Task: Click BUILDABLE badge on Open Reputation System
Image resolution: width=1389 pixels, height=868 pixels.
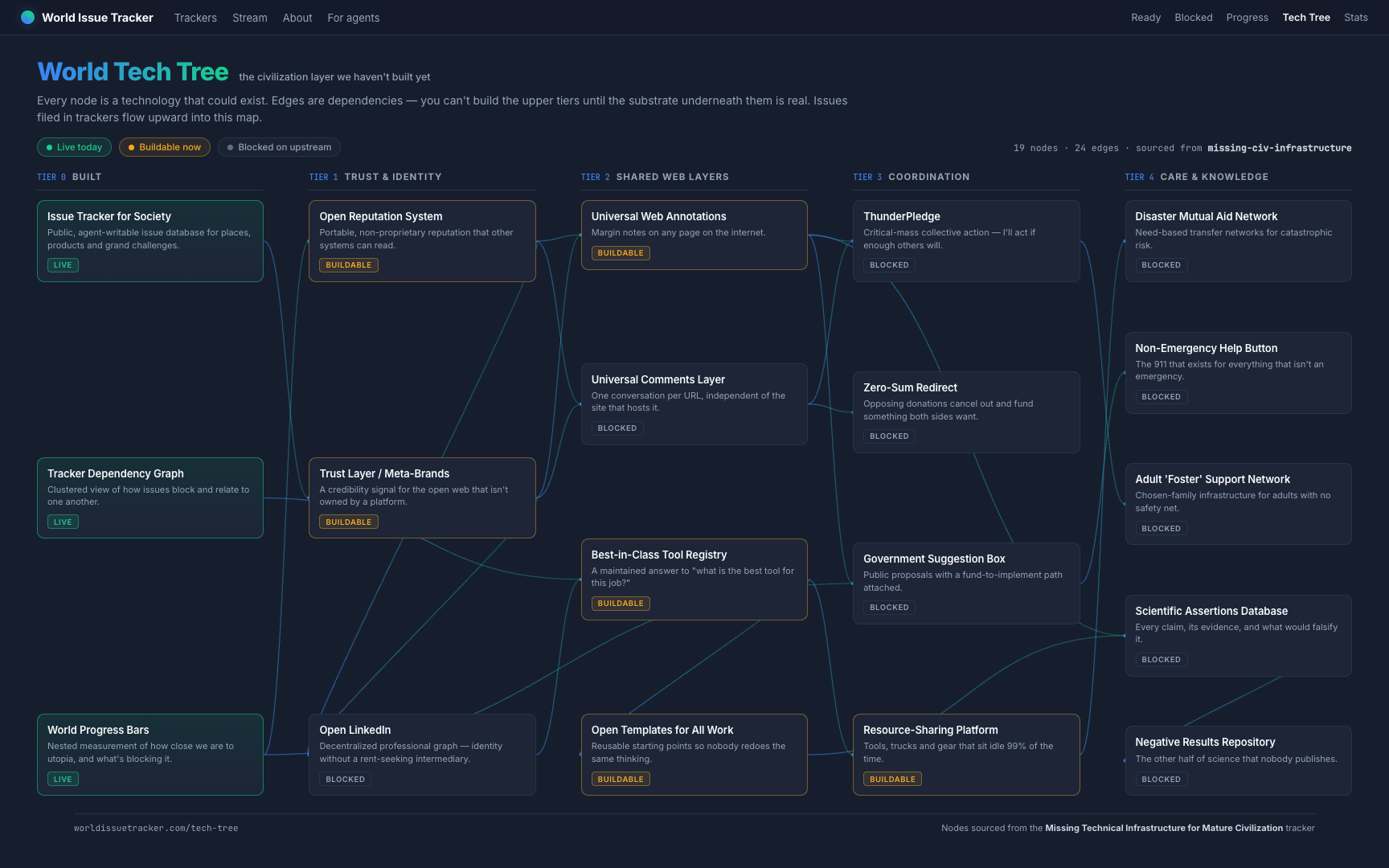Action: (349, 265)
